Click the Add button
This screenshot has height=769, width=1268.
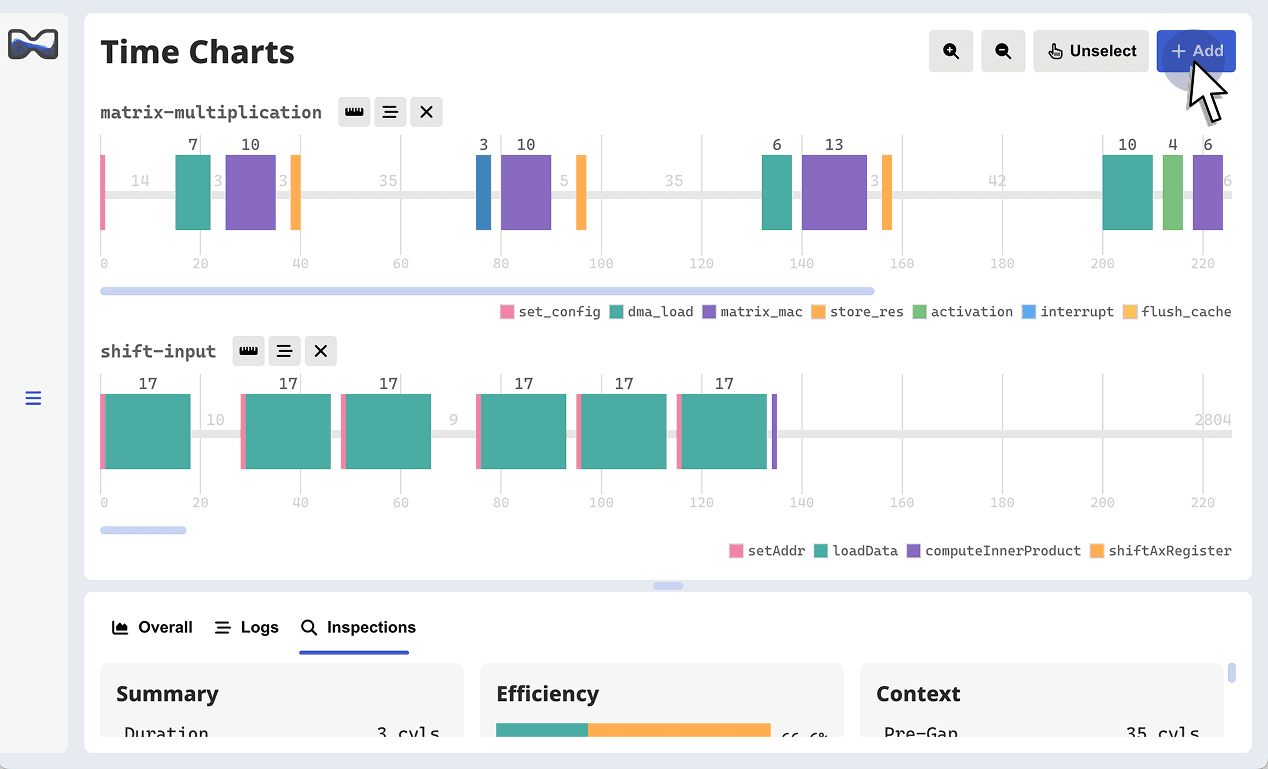point(1196,51)
